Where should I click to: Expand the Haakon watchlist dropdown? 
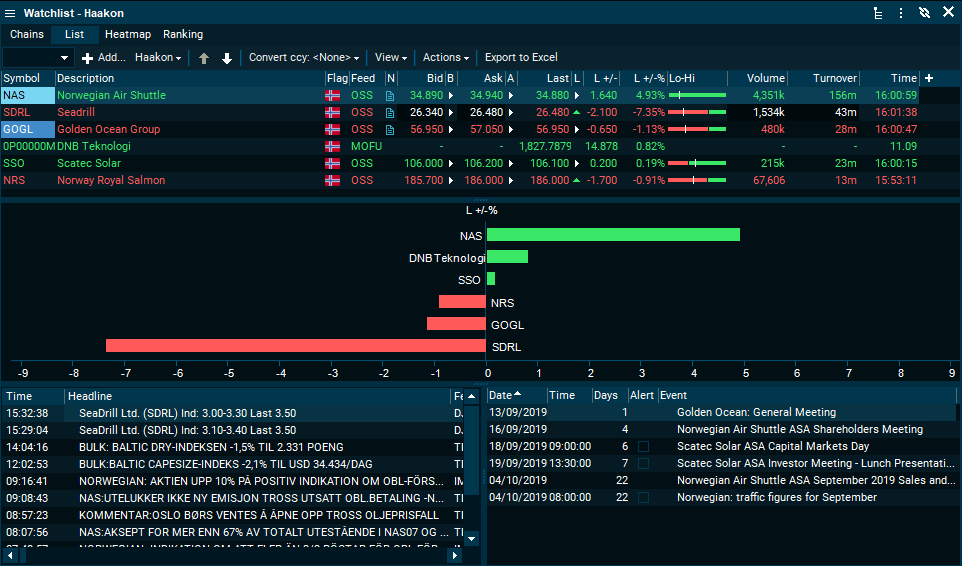coord(158,58)
